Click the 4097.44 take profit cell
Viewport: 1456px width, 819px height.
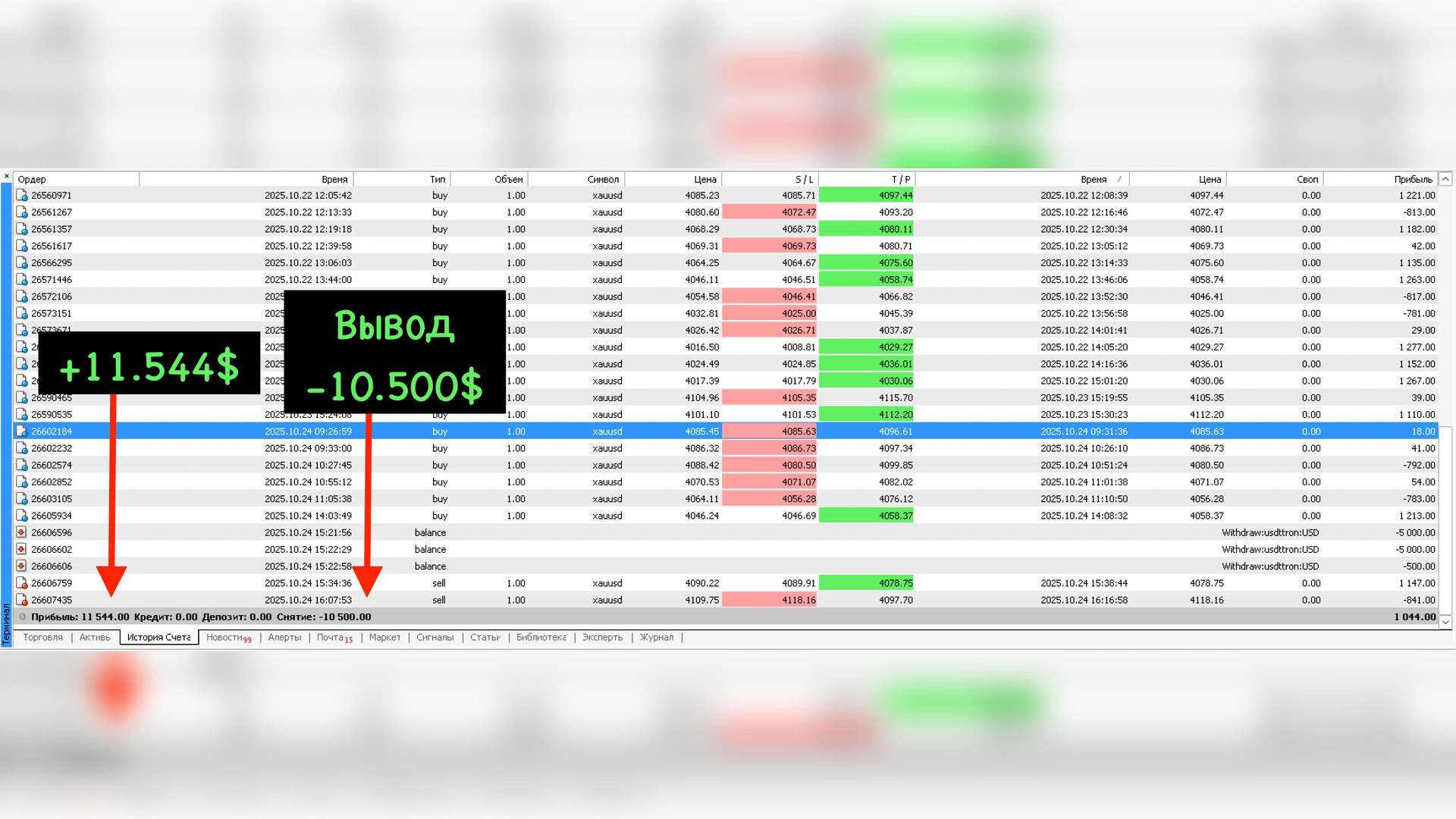point(867,196)
